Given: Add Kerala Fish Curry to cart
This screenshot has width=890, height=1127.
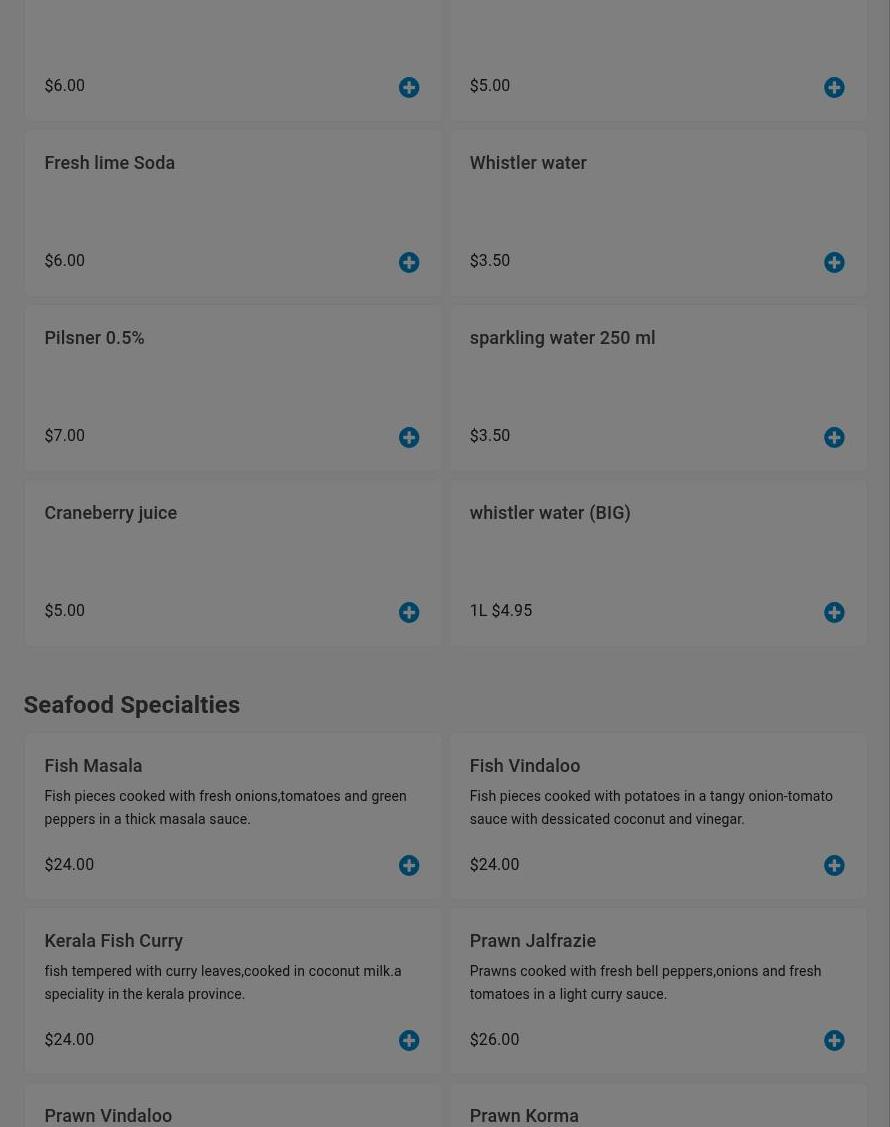Looking at the screenshot, I should coord(409,1040).
